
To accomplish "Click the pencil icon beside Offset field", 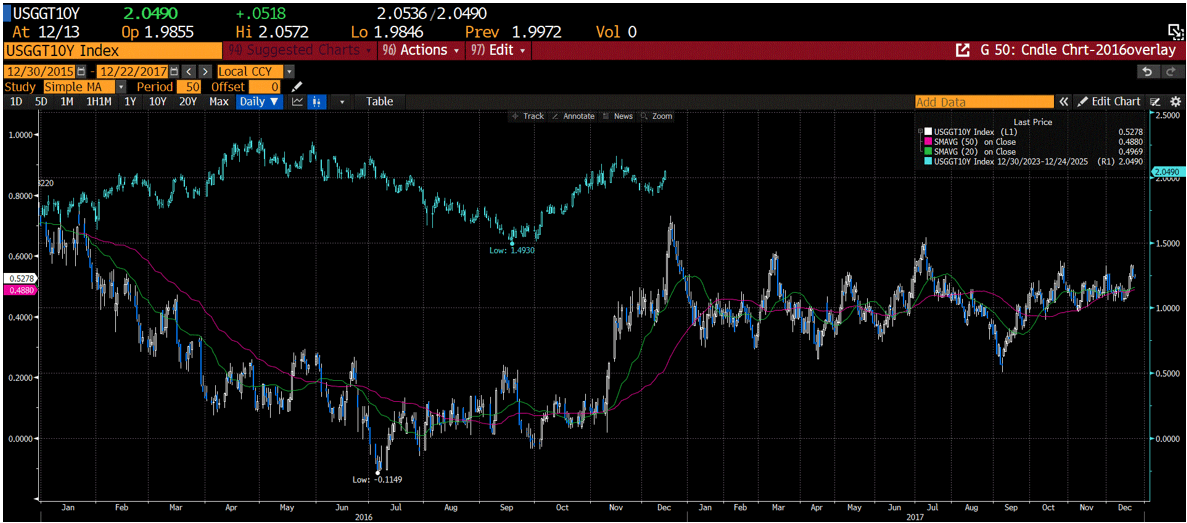I will pyautogui.click(x=298, y=86).
